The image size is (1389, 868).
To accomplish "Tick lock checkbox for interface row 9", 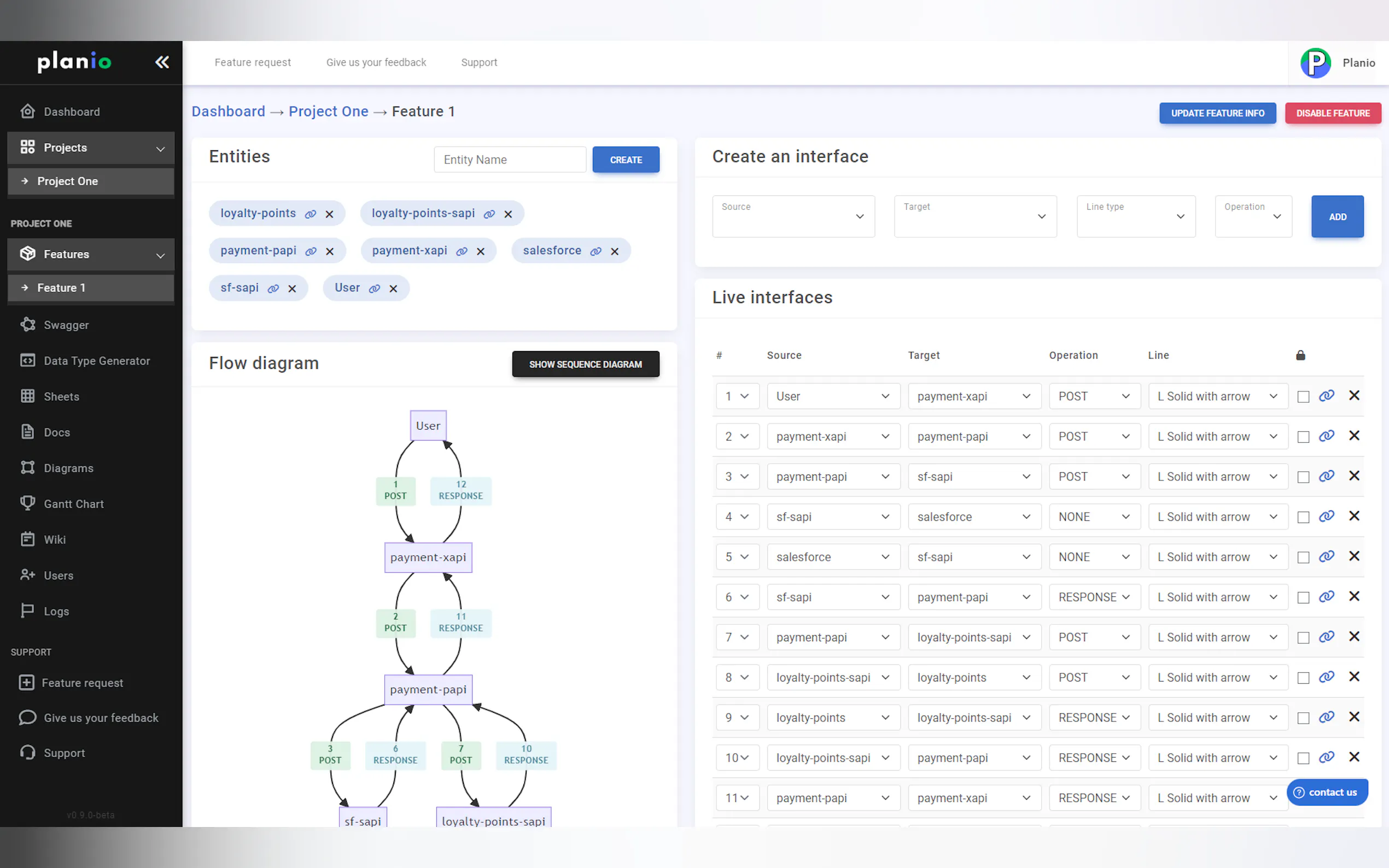I will coord(1303,718).
